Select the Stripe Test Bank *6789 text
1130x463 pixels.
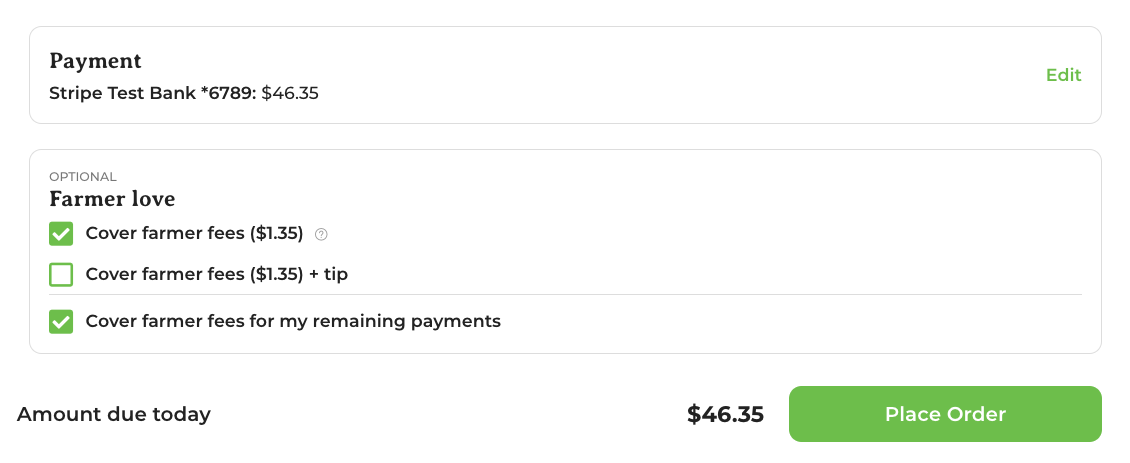click(153, 93)
